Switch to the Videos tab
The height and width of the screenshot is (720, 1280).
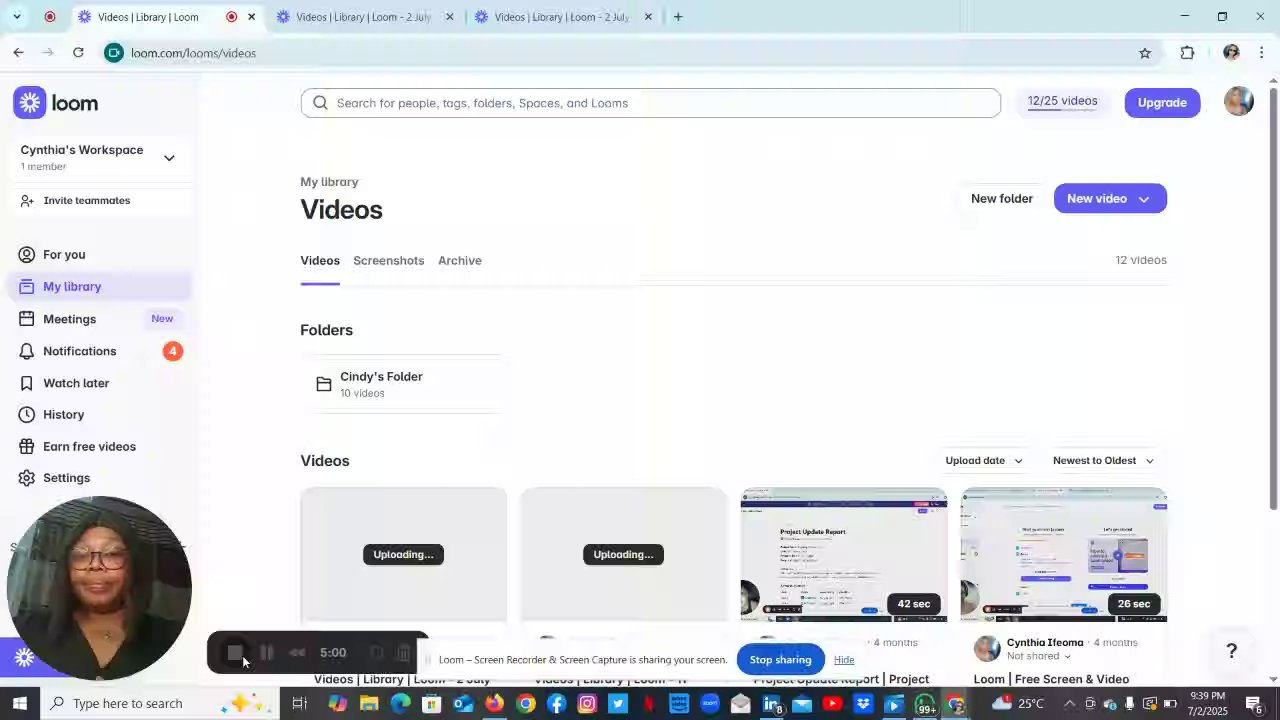[320, 260]
